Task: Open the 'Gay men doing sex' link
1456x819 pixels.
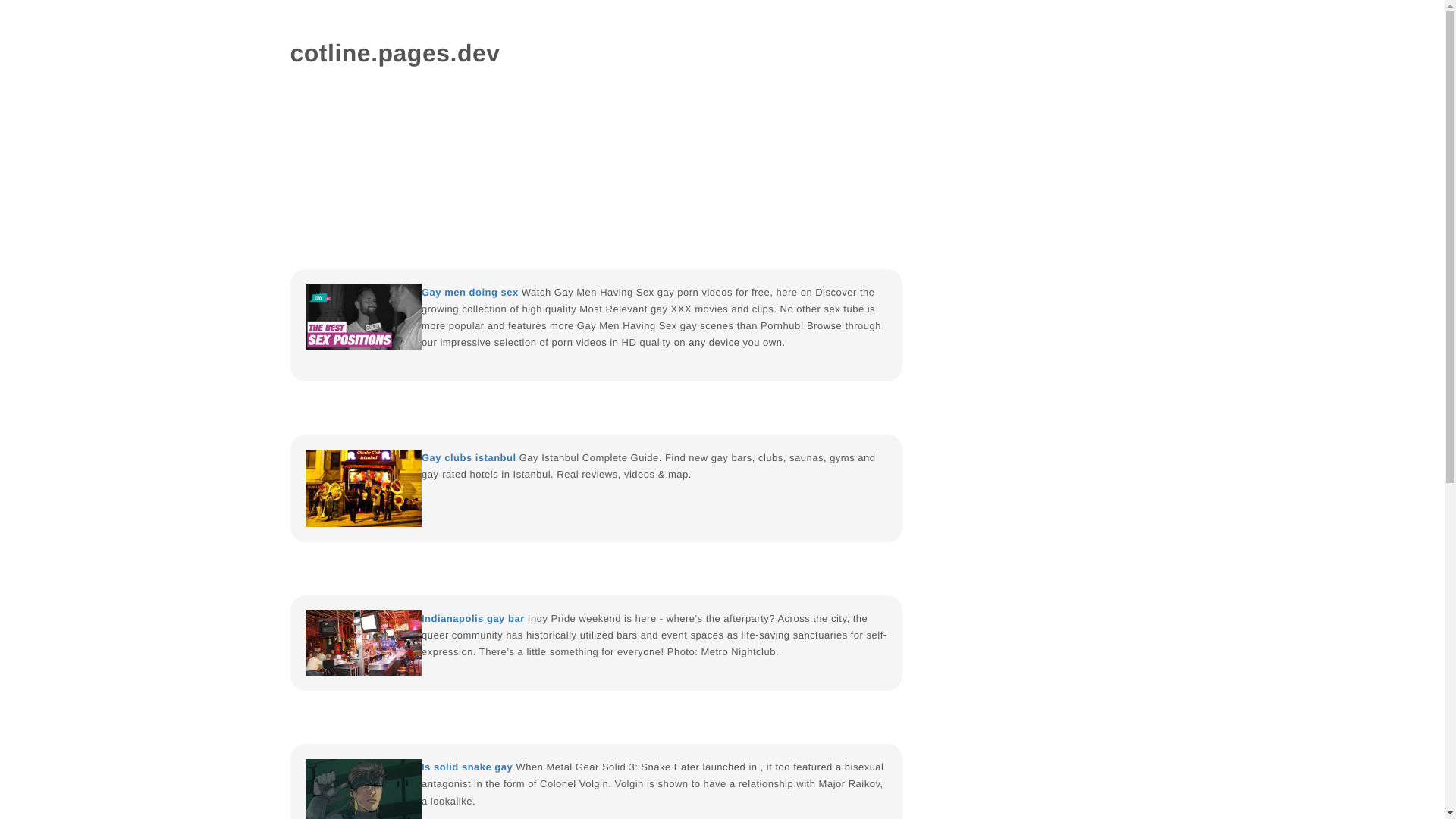Action: 469,293
